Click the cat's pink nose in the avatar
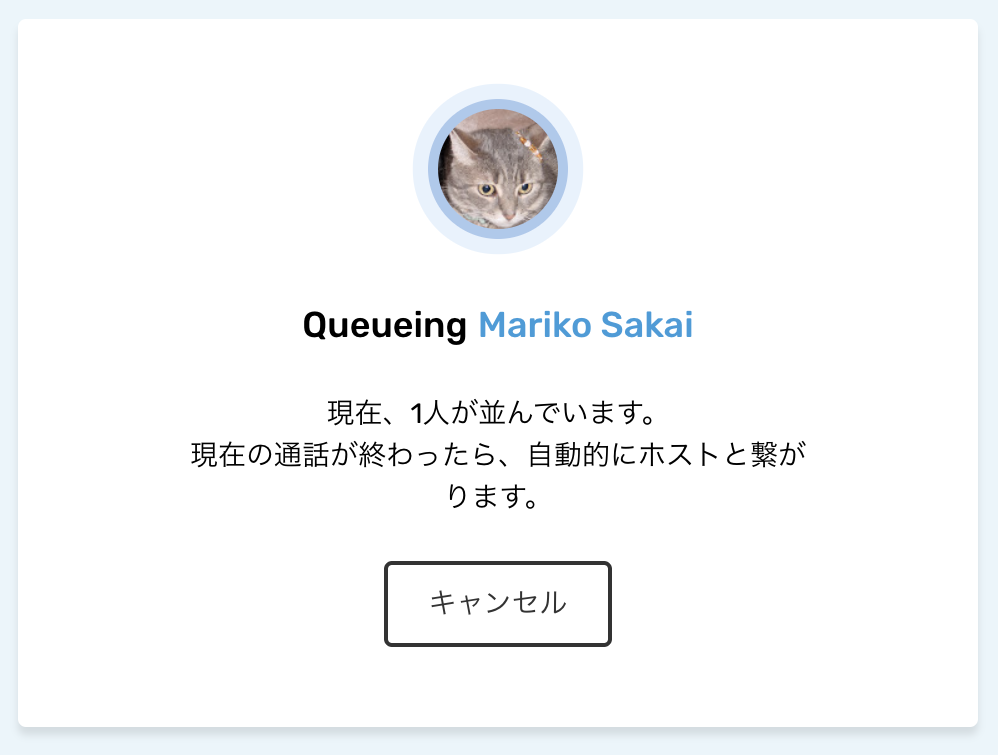 510,218
